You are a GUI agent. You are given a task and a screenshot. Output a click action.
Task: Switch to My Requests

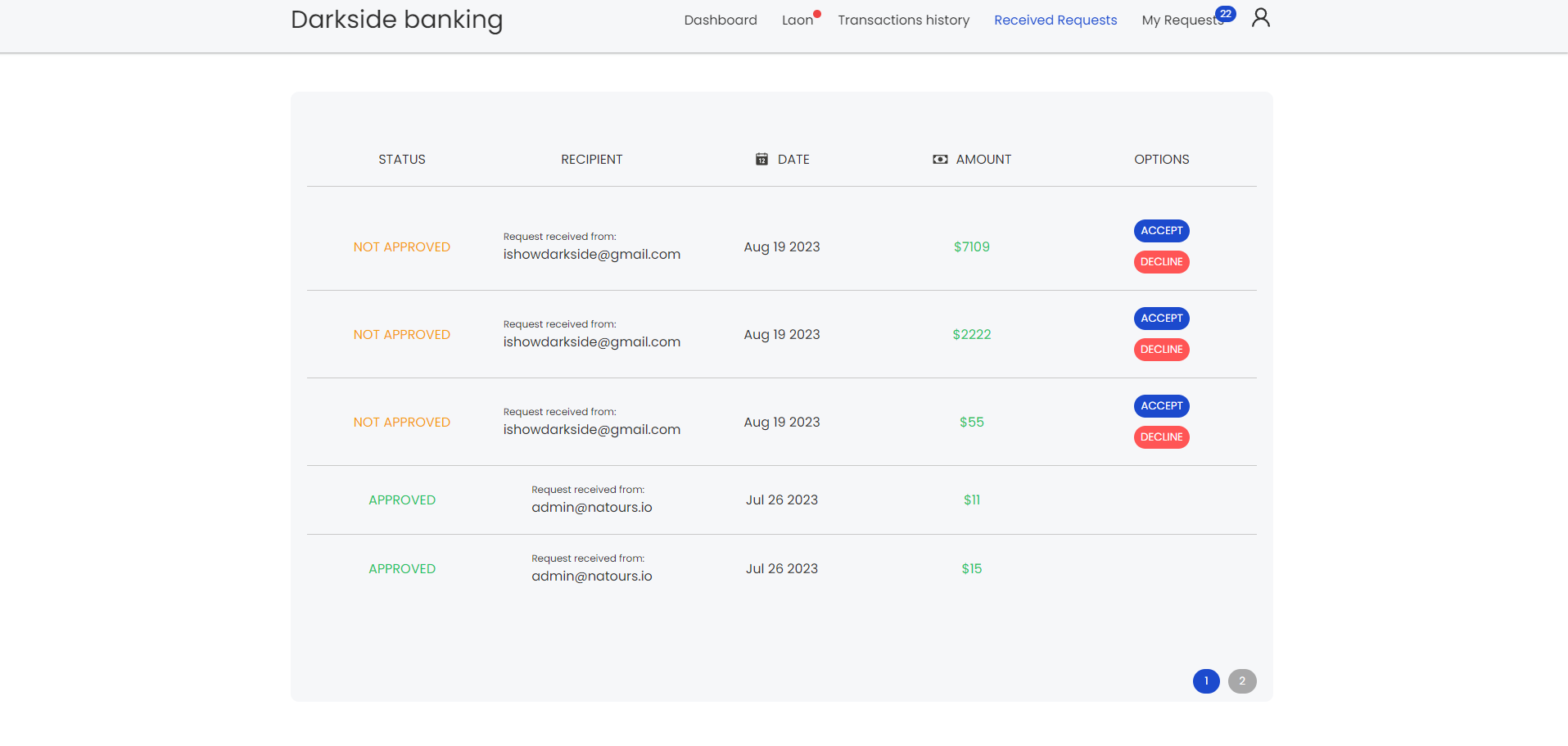tap(1182, 20)
